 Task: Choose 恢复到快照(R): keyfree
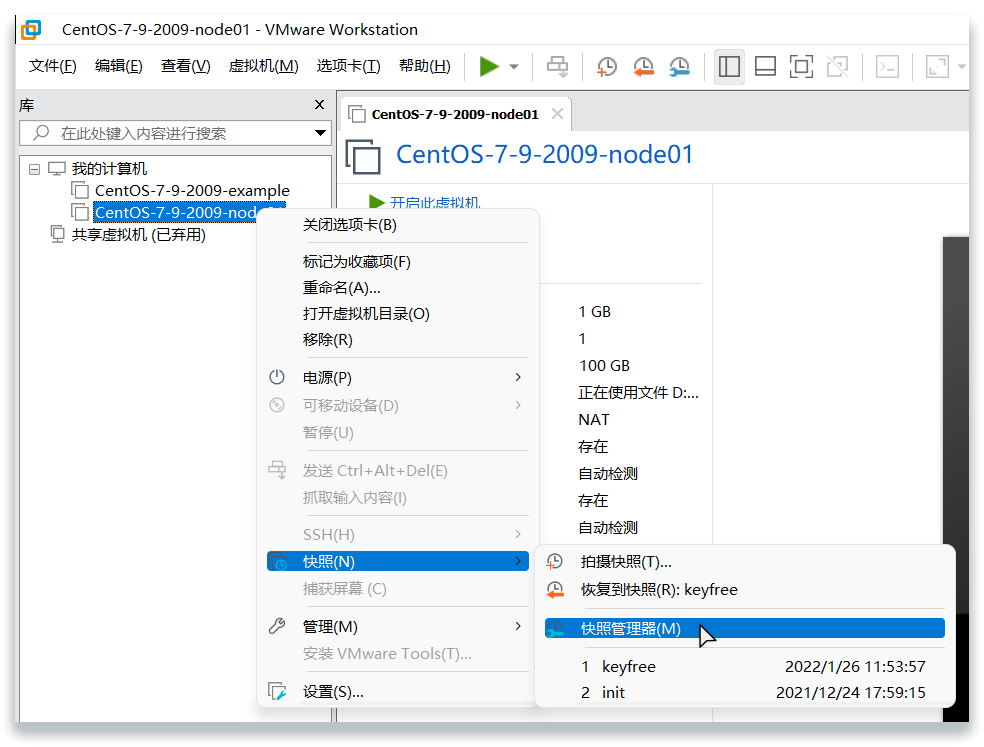tap(745, 590)
